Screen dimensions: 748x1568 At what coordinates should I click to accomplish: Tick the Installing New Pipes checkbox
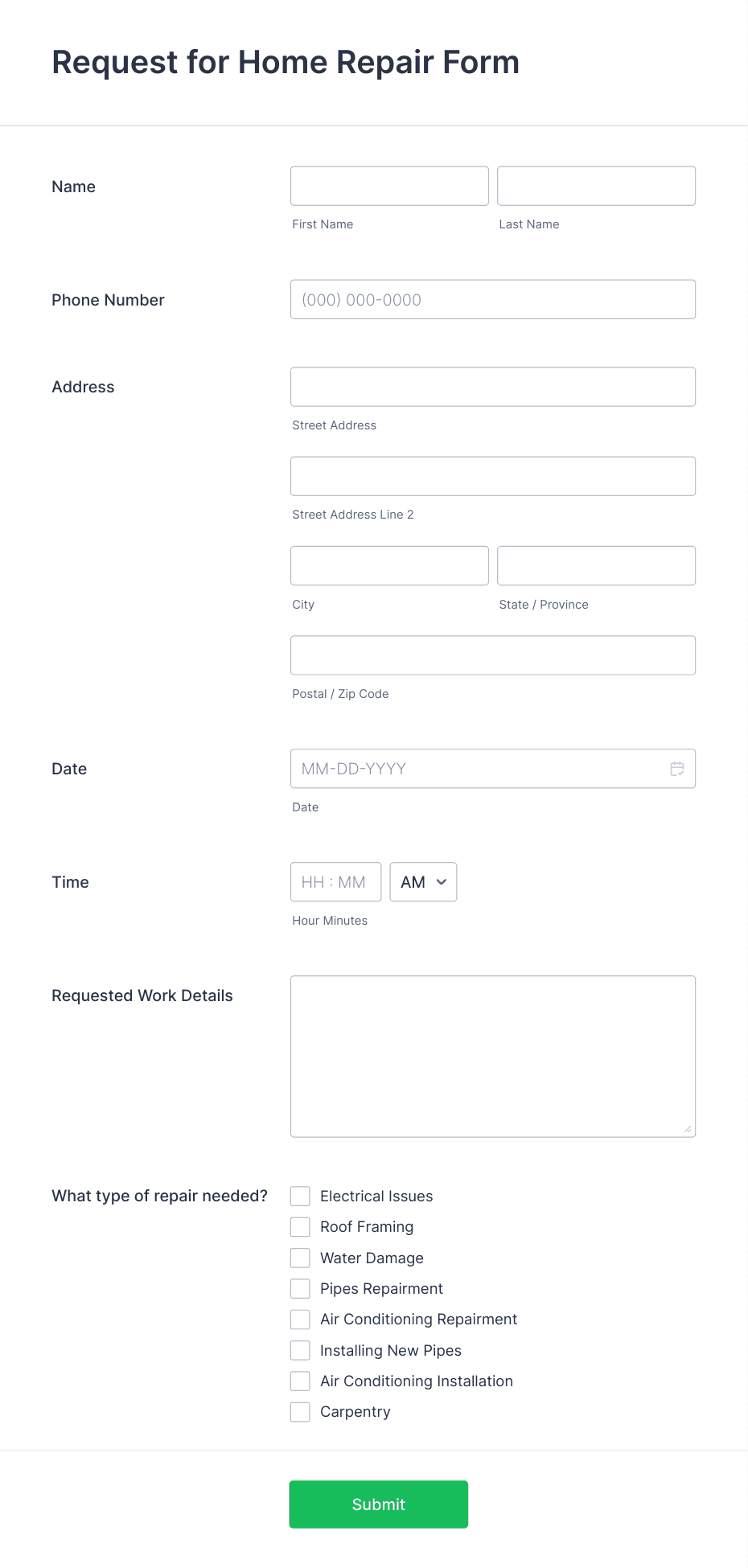(300, 1350)
